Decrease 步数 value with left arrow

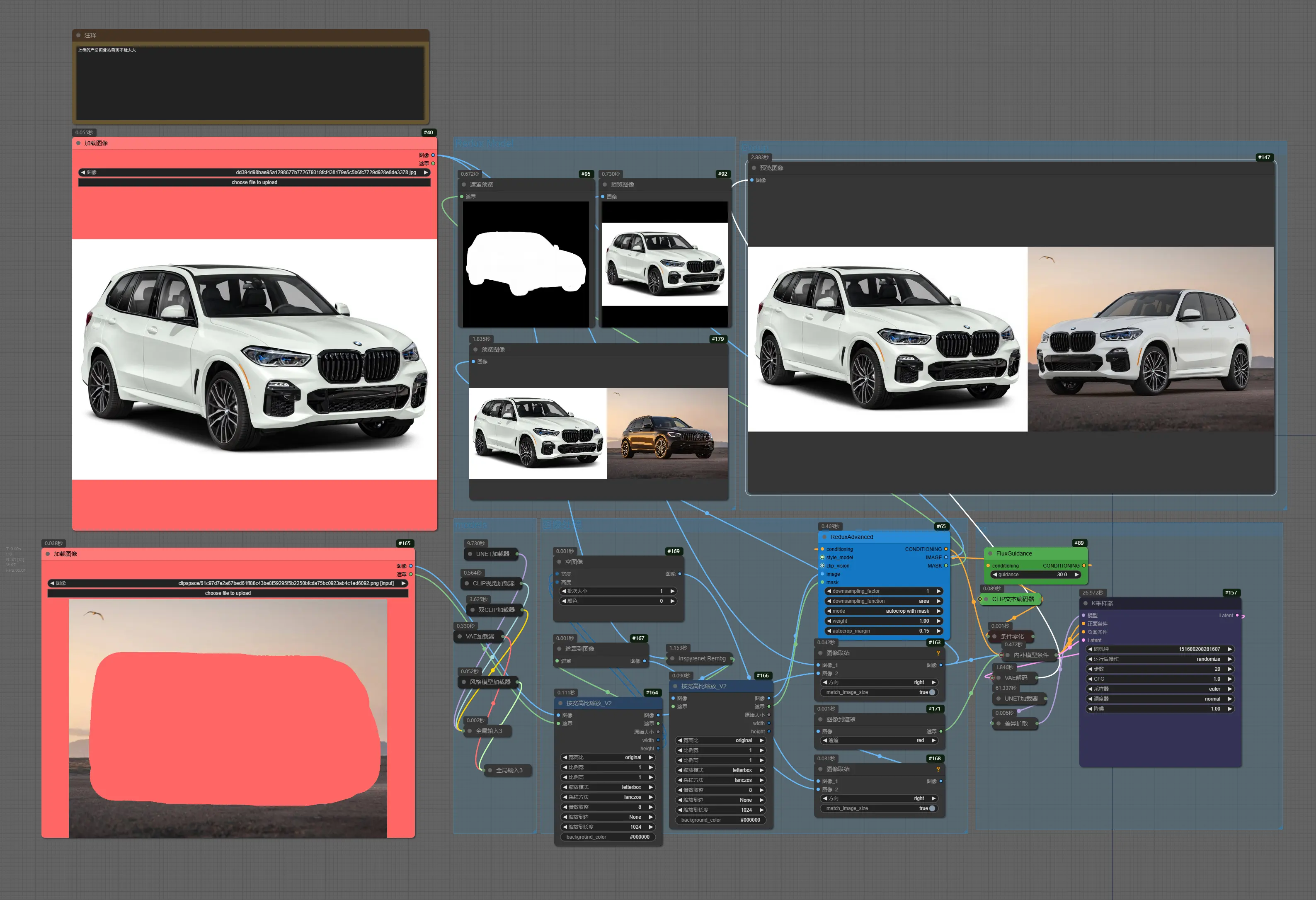click(1090, 669)
